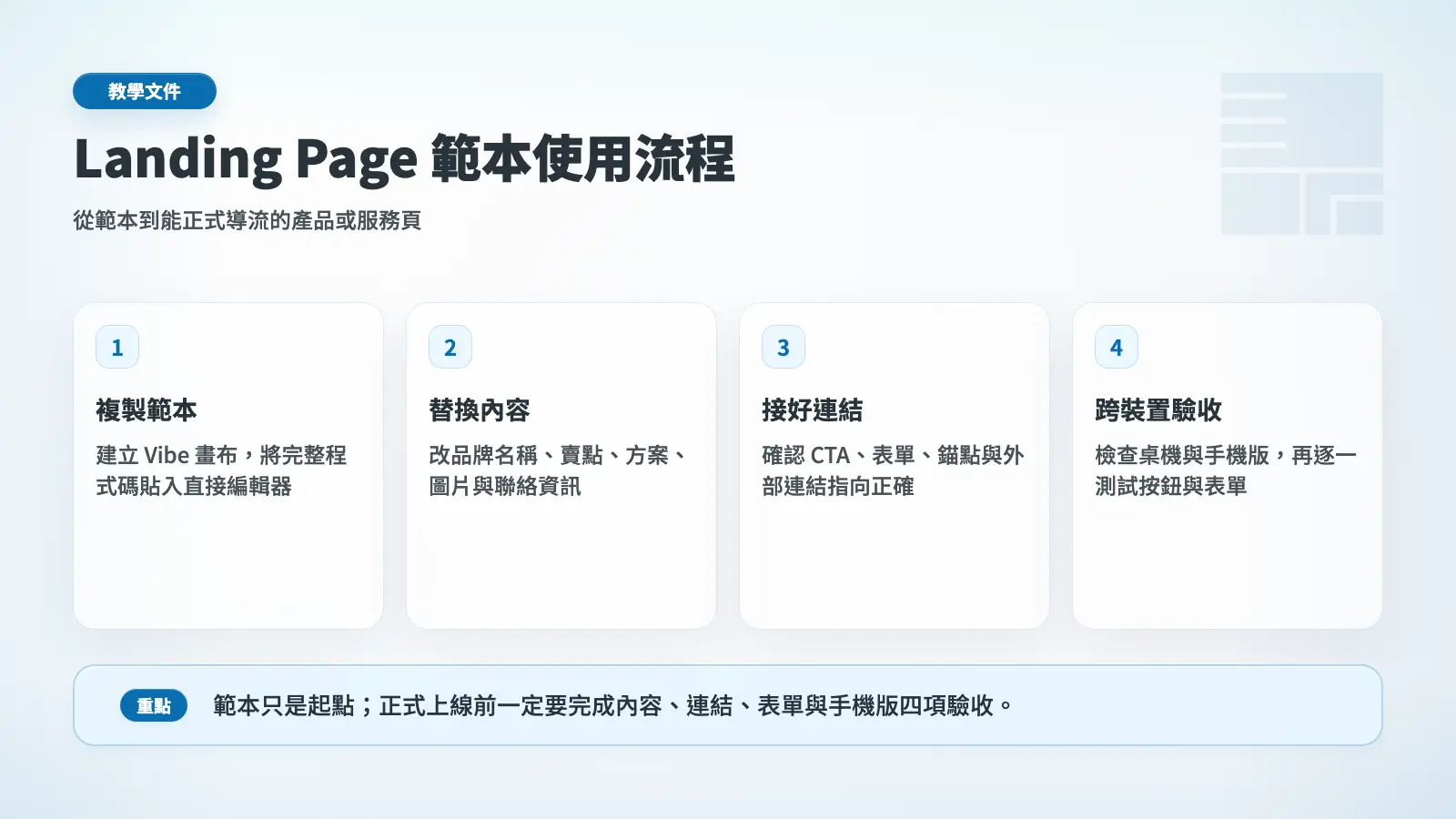This screenshot has height=819, width=1456.
Task: Click the heading 複製範本
Action: pos(147,410)
